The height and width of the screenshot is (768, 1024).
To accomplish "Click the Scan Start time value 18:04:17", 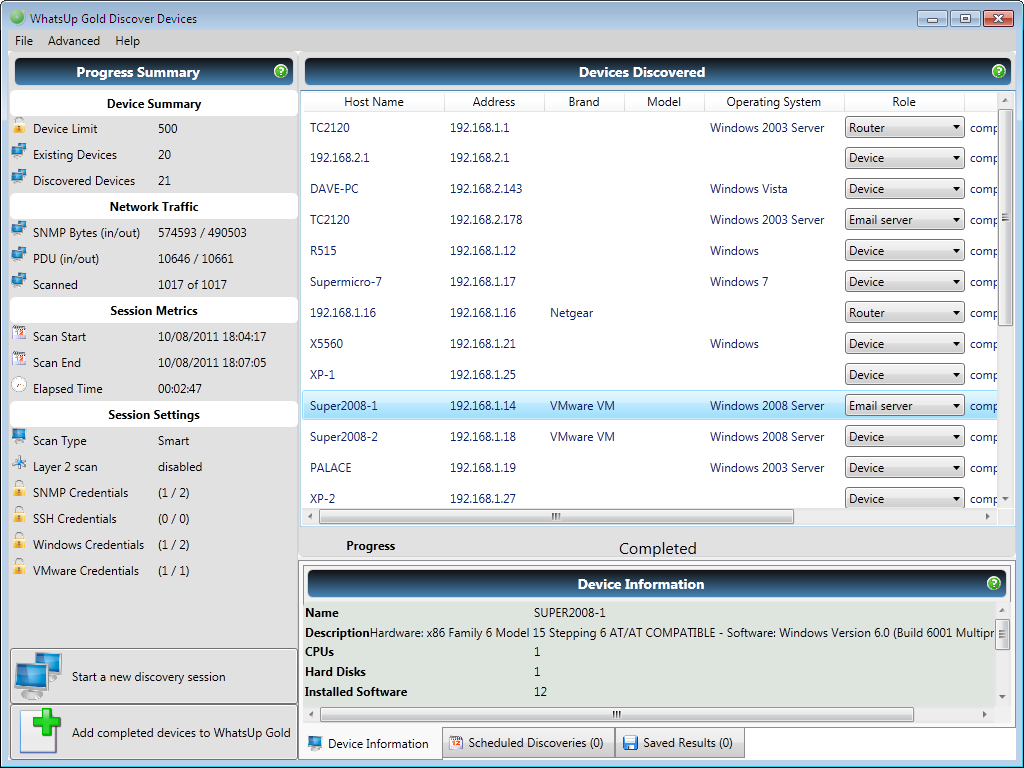I will pyautogui.click(x=242, y=336).
